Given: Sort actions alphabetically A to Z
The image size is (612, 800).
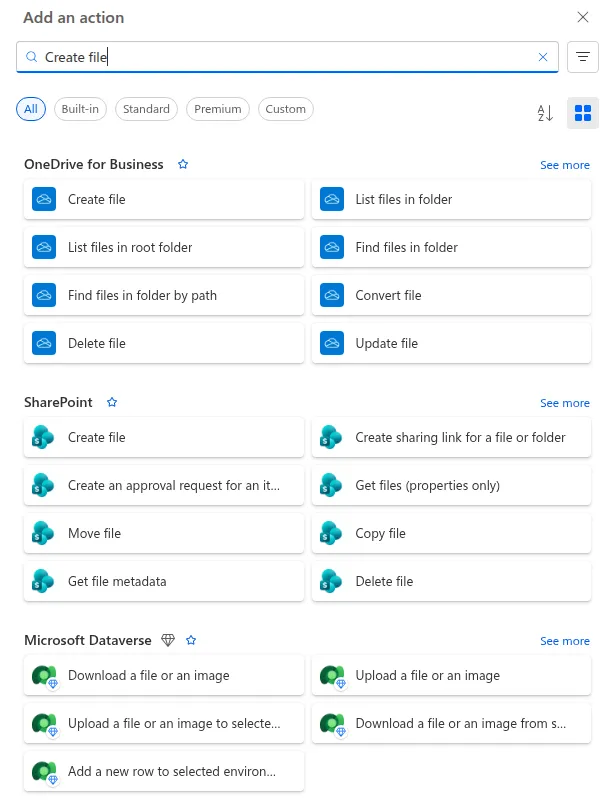Looking at the screenshot, I should (545, 113).
